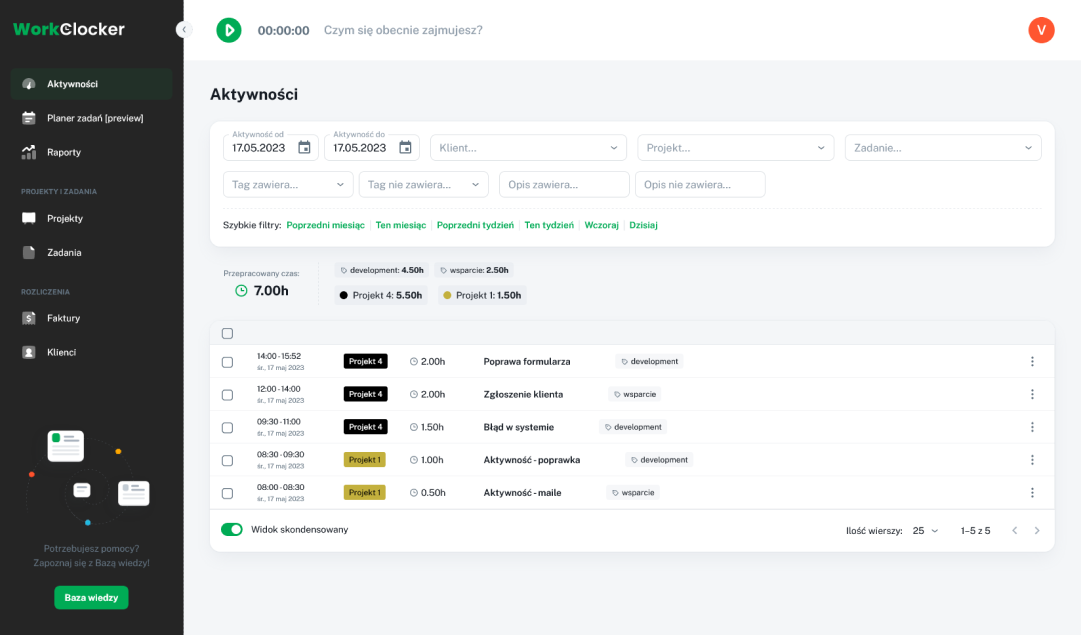Click the gold Projekt 1 color dot
Viewport: 1081px width, 635px height.
point(447,295)
